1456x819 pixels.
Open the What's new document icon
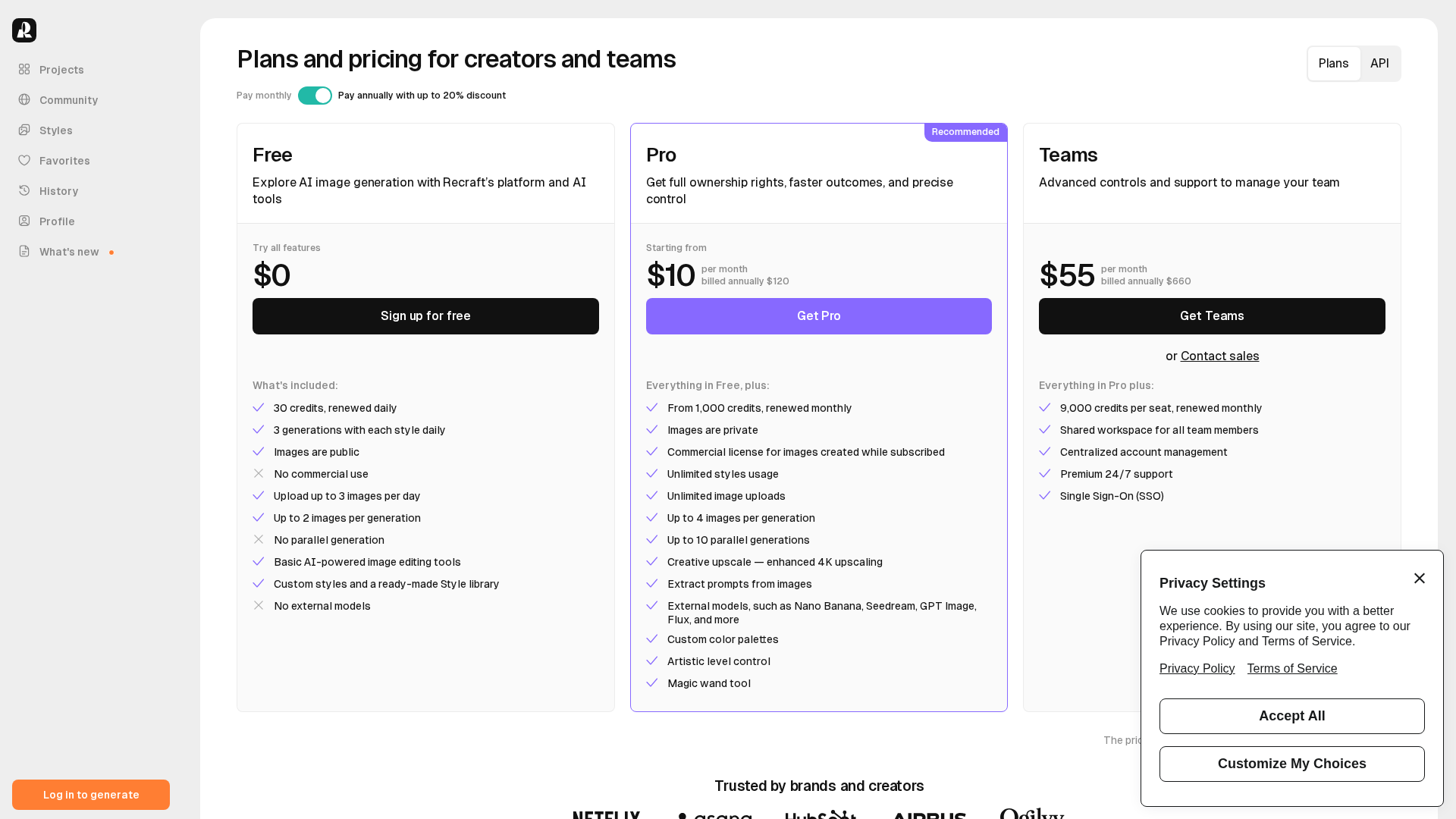coord(24,251)
